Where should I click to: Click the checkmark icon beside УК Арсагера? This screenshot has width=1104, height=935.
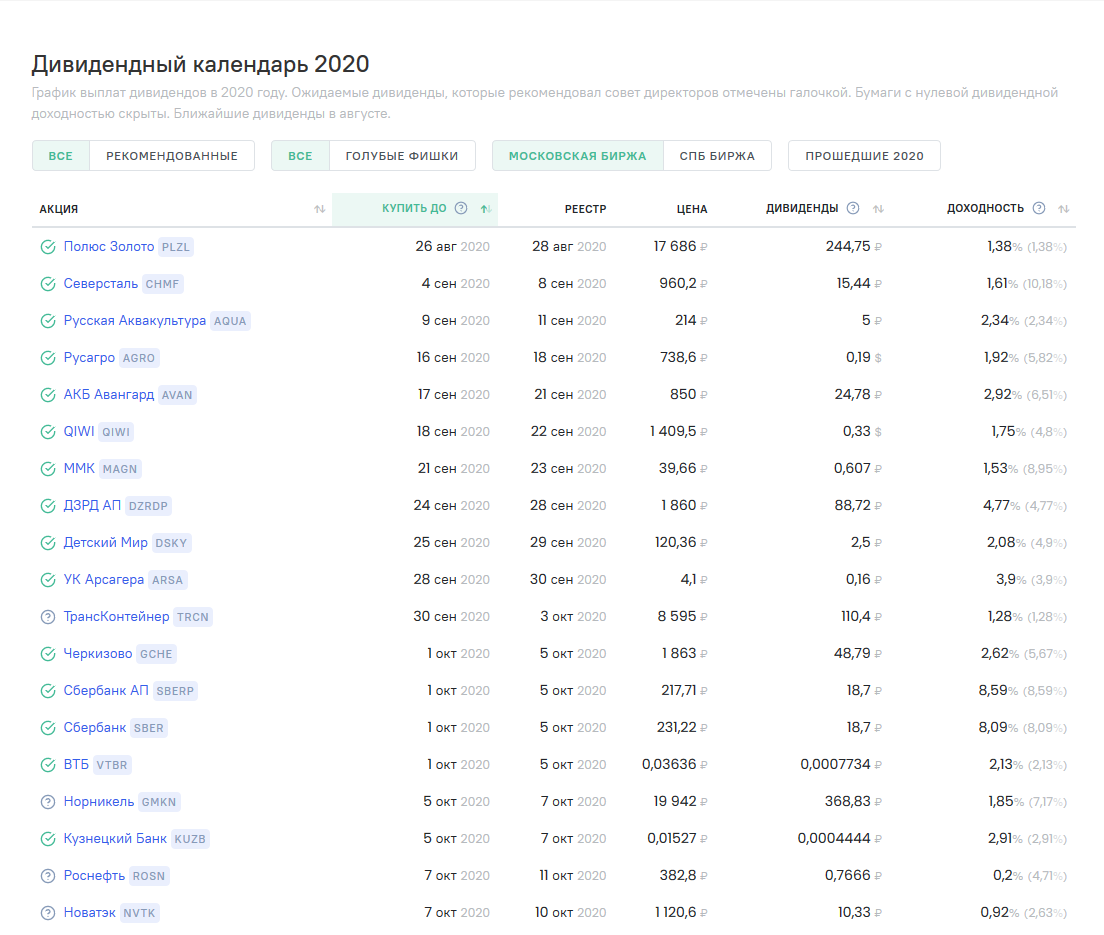[48, 580]
